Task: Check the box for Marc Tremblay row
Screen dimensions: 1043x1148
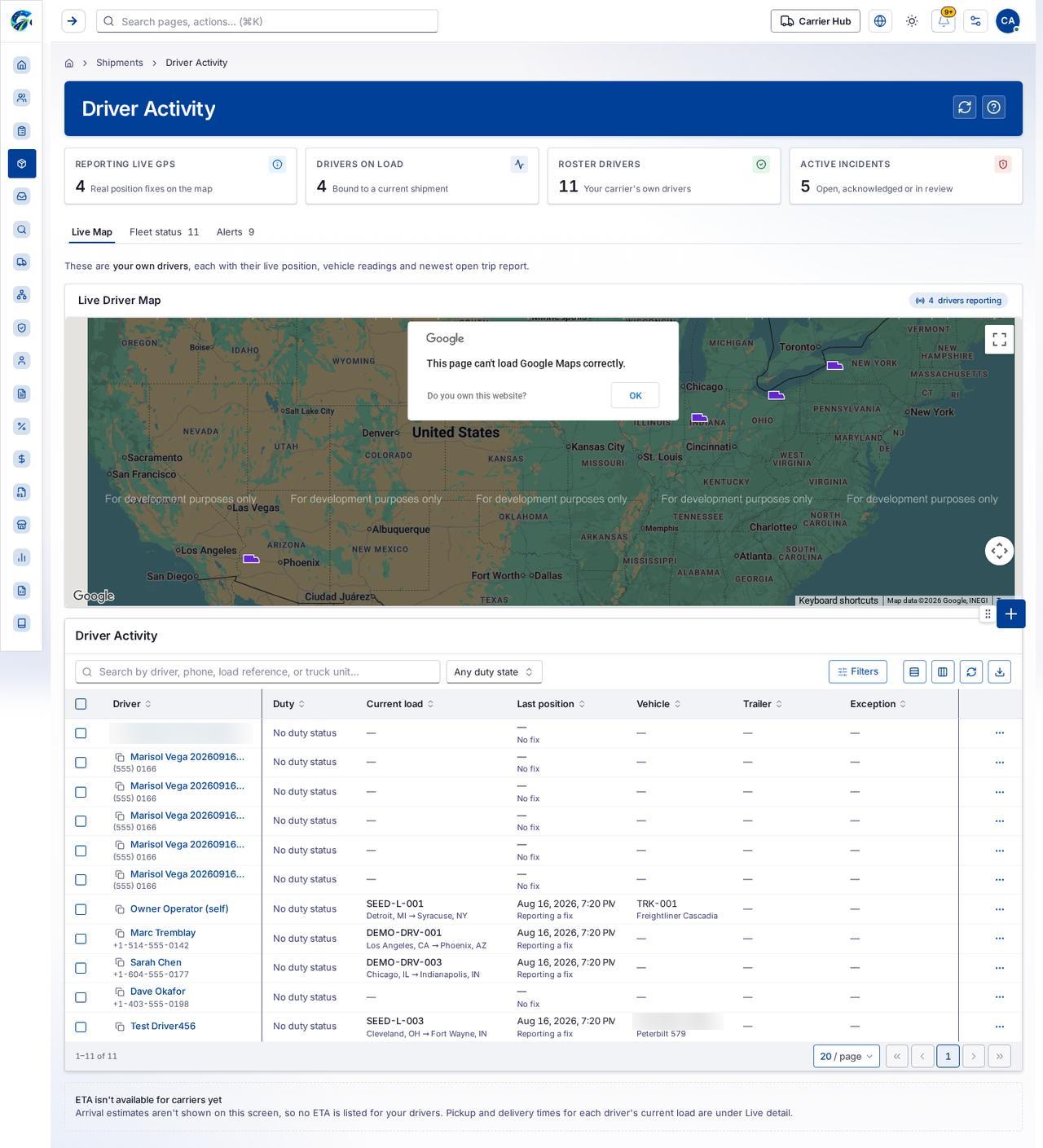Action: tap(81, 939)
